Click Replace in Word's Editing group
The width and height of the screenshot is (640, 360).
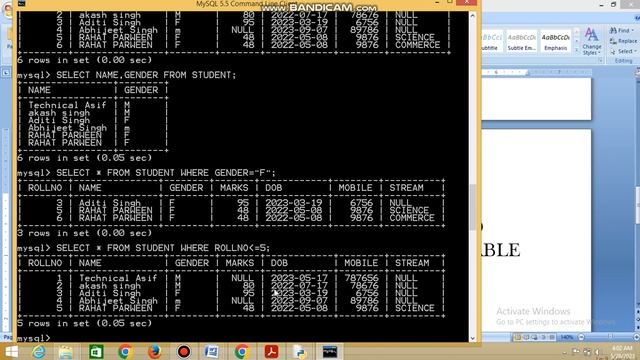[623, 41]
